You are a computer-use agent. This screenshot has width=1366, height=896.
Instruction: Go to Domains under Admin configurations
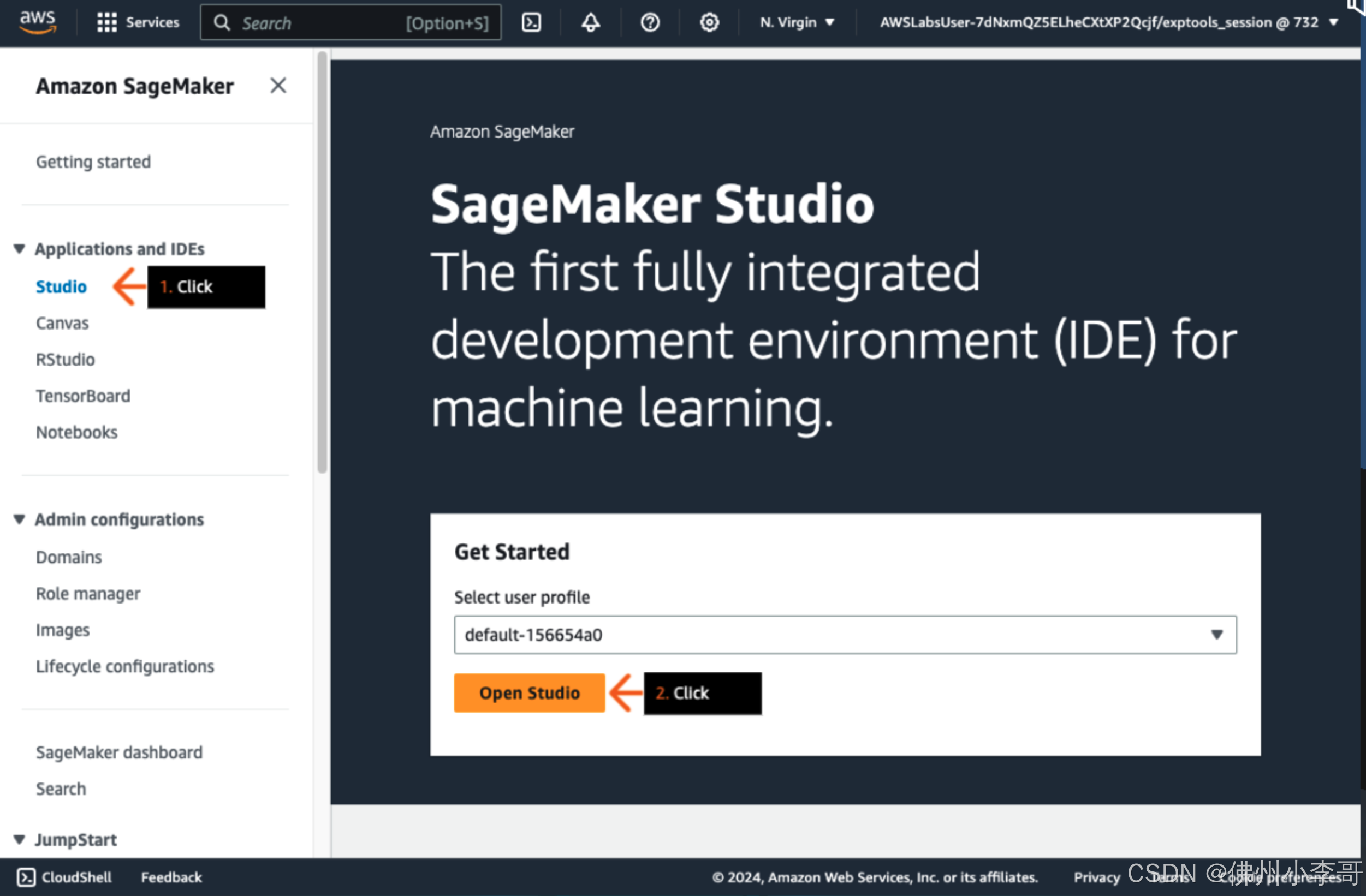pyautogui.click(x=68, y=557)
